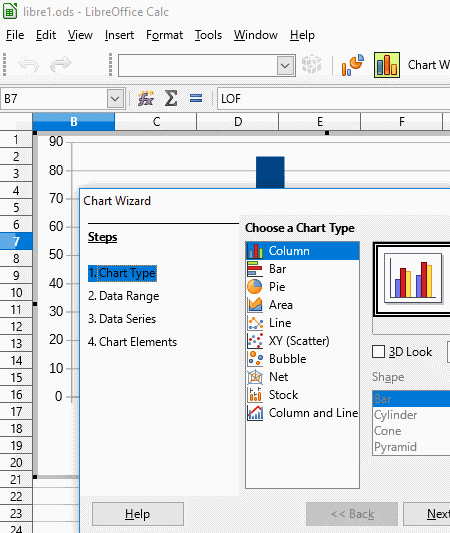Select the Normal column chart thumbnail
The image size is (450, 533).
click(413, 278)
